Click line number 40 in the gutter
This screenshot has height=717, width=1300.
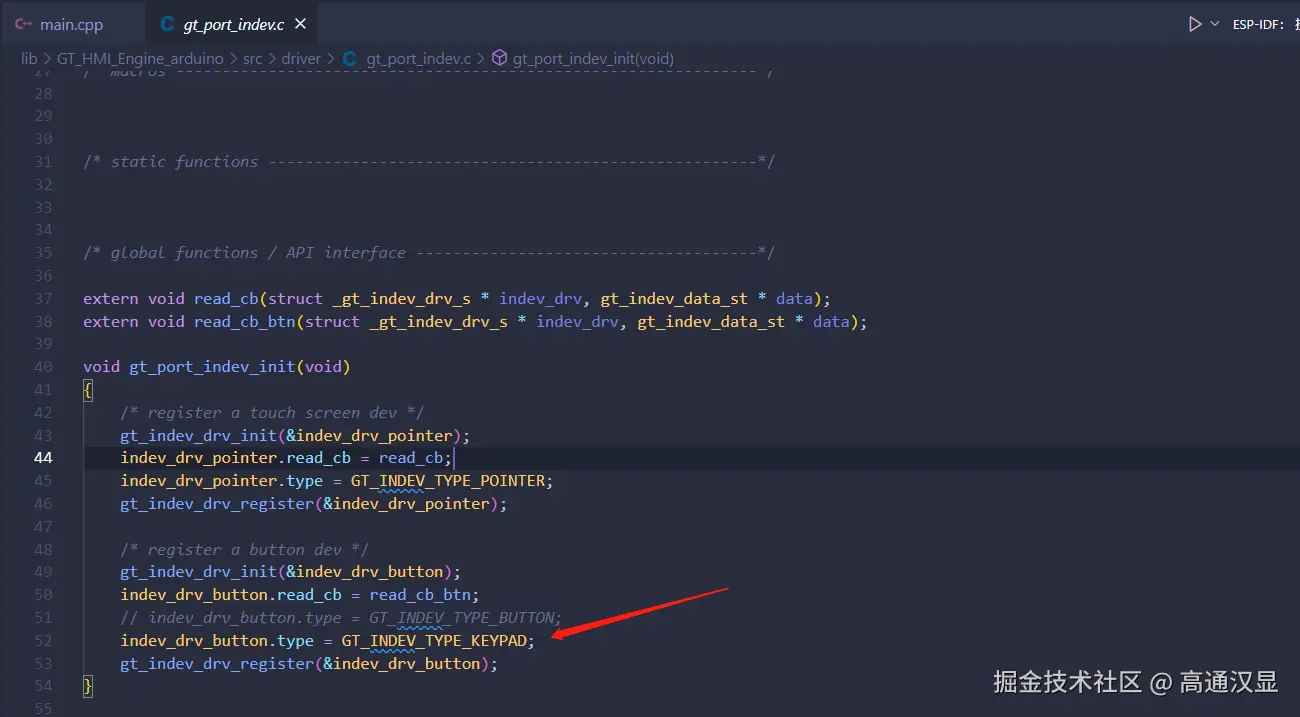click(x=43, y=367)
